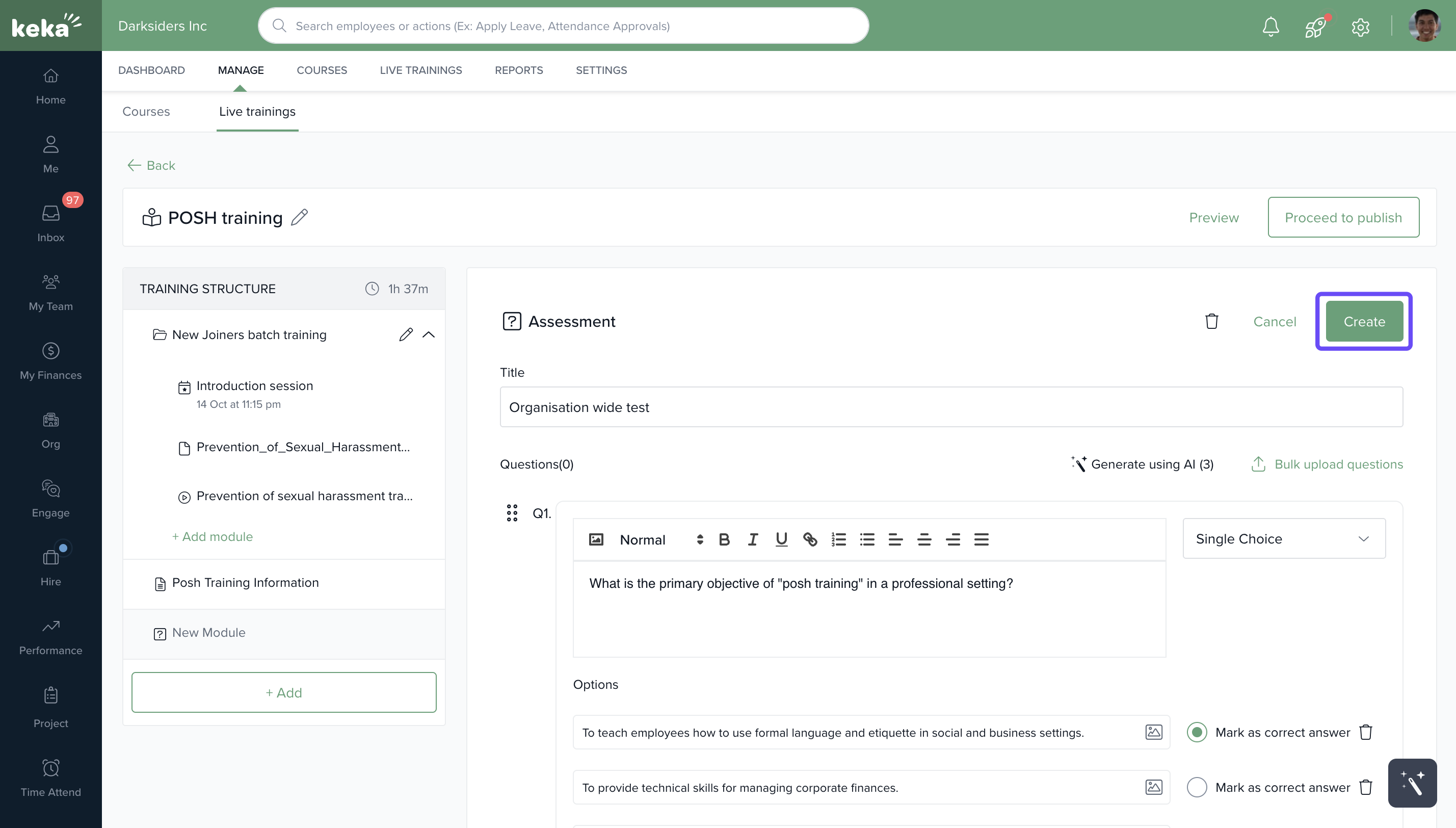Insert link in question editor
Screen dimensions: 1456x828
point(810,539)
